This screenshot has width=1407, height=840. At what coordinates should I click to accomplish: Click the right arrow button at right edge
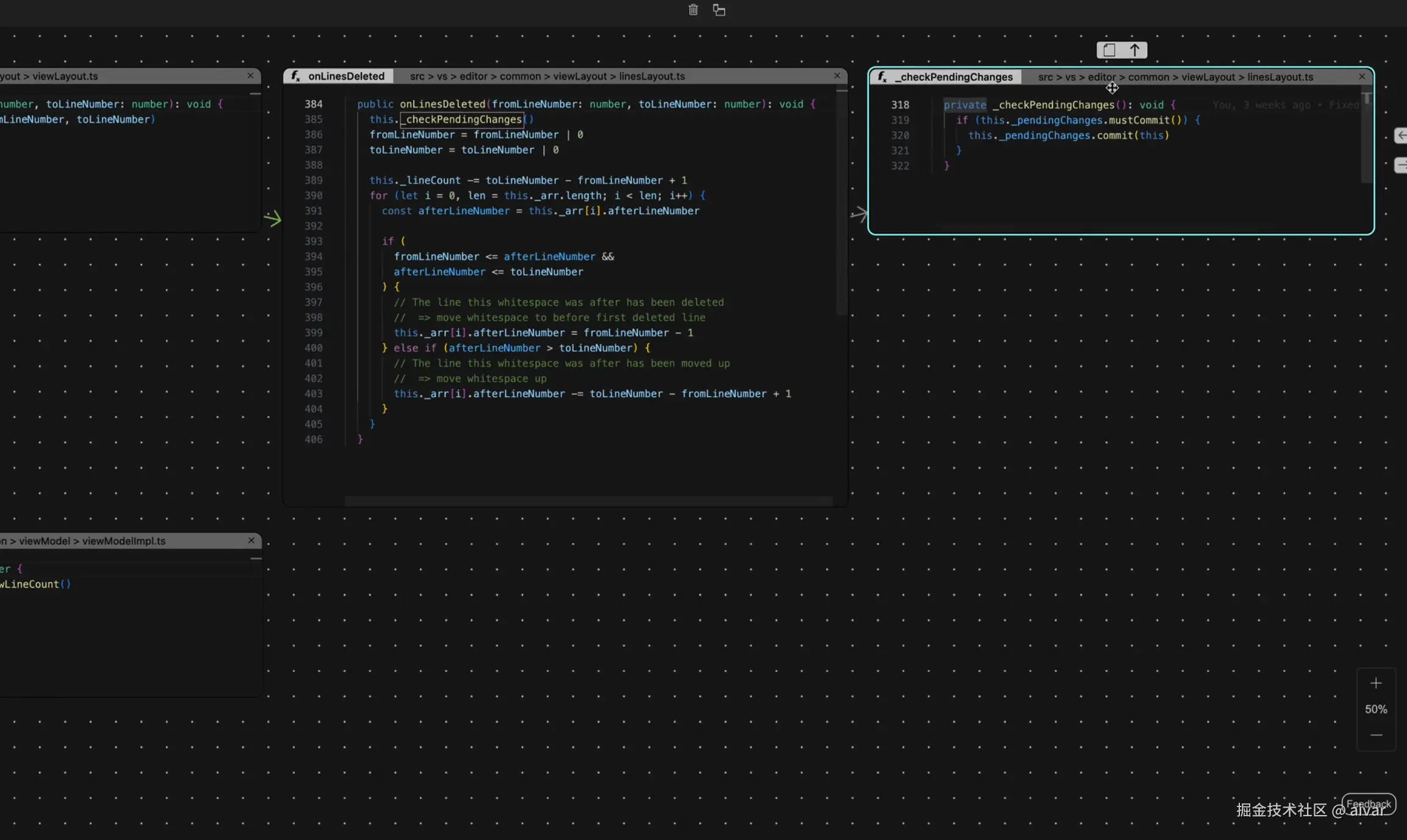(1401, 165)
